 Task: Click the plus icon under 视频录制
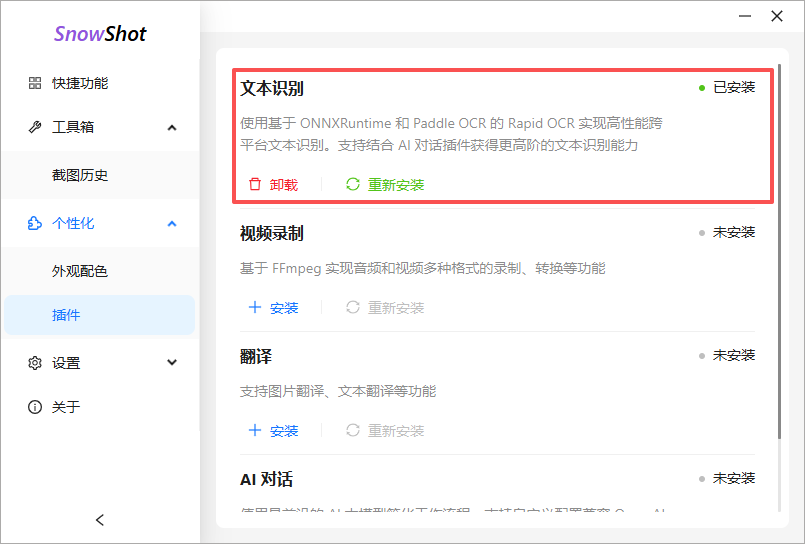click(255, 307)
